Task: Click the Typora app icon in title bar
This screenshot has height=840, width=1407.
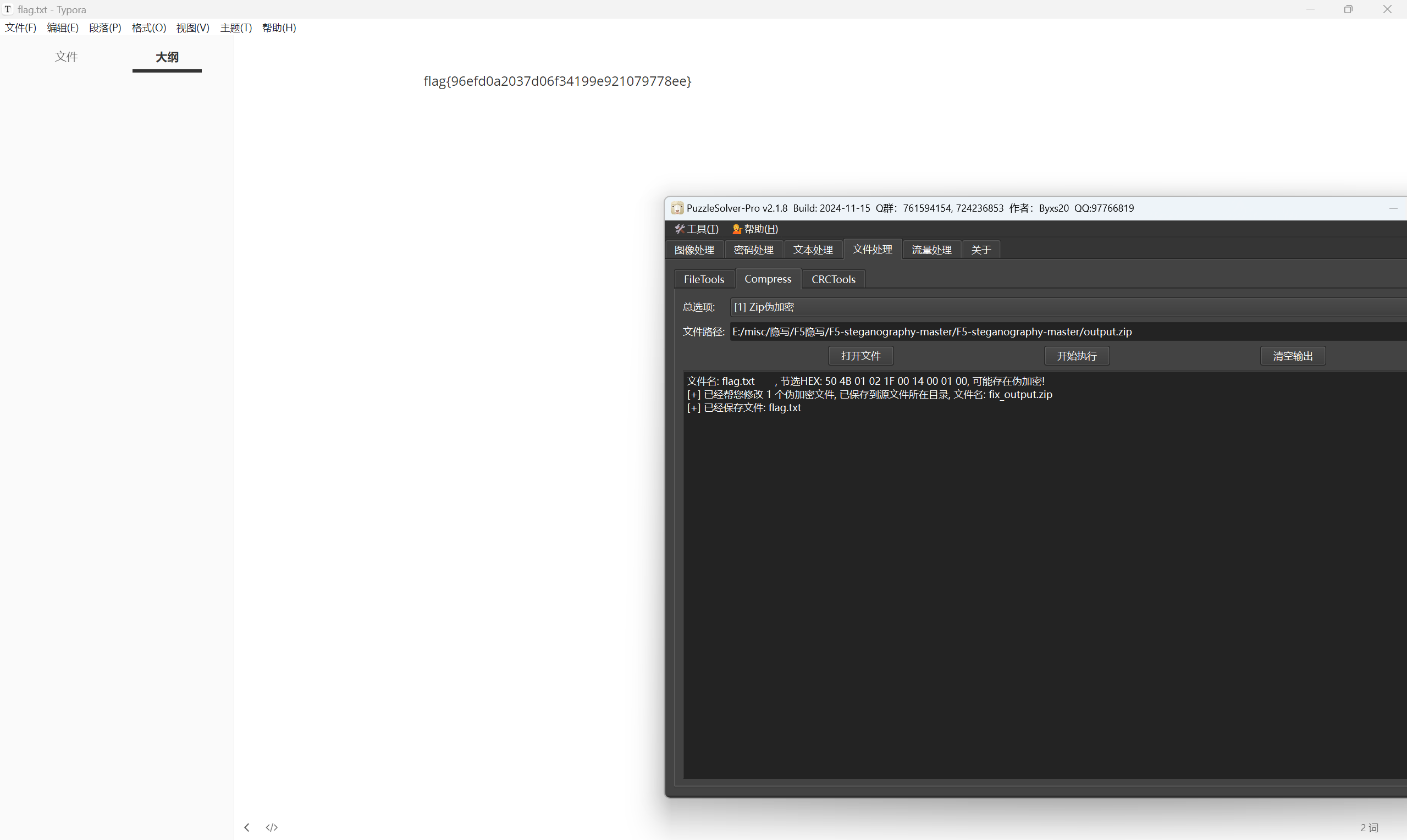Action: tap(8, 9)
